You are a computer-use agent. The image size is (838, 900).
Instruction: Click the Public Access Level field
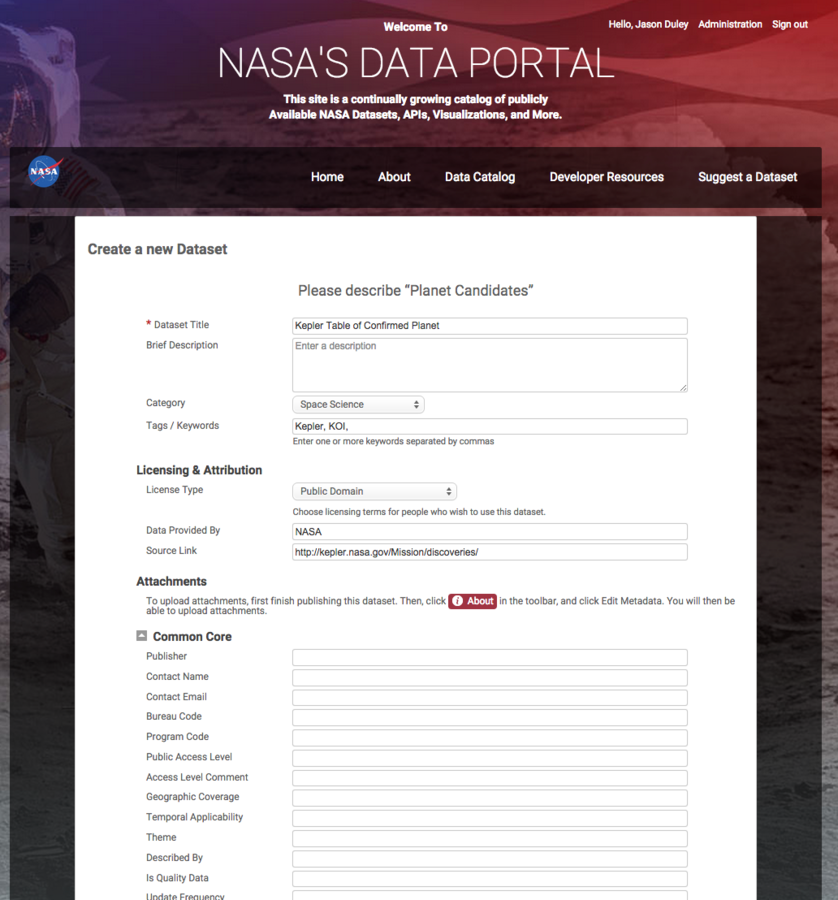click(x=490, y=758)
